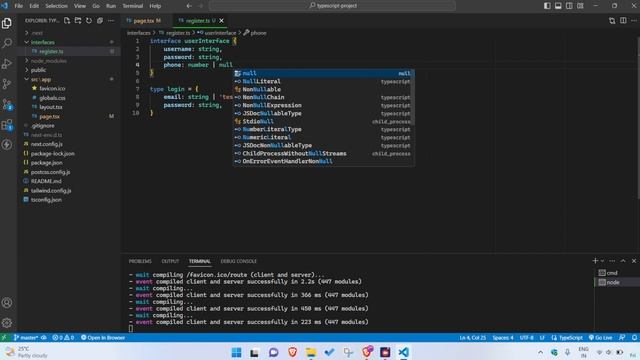Open the Selection menu
Image resolution: width=640 pixels, height=360 pixels.
[56, 6]
